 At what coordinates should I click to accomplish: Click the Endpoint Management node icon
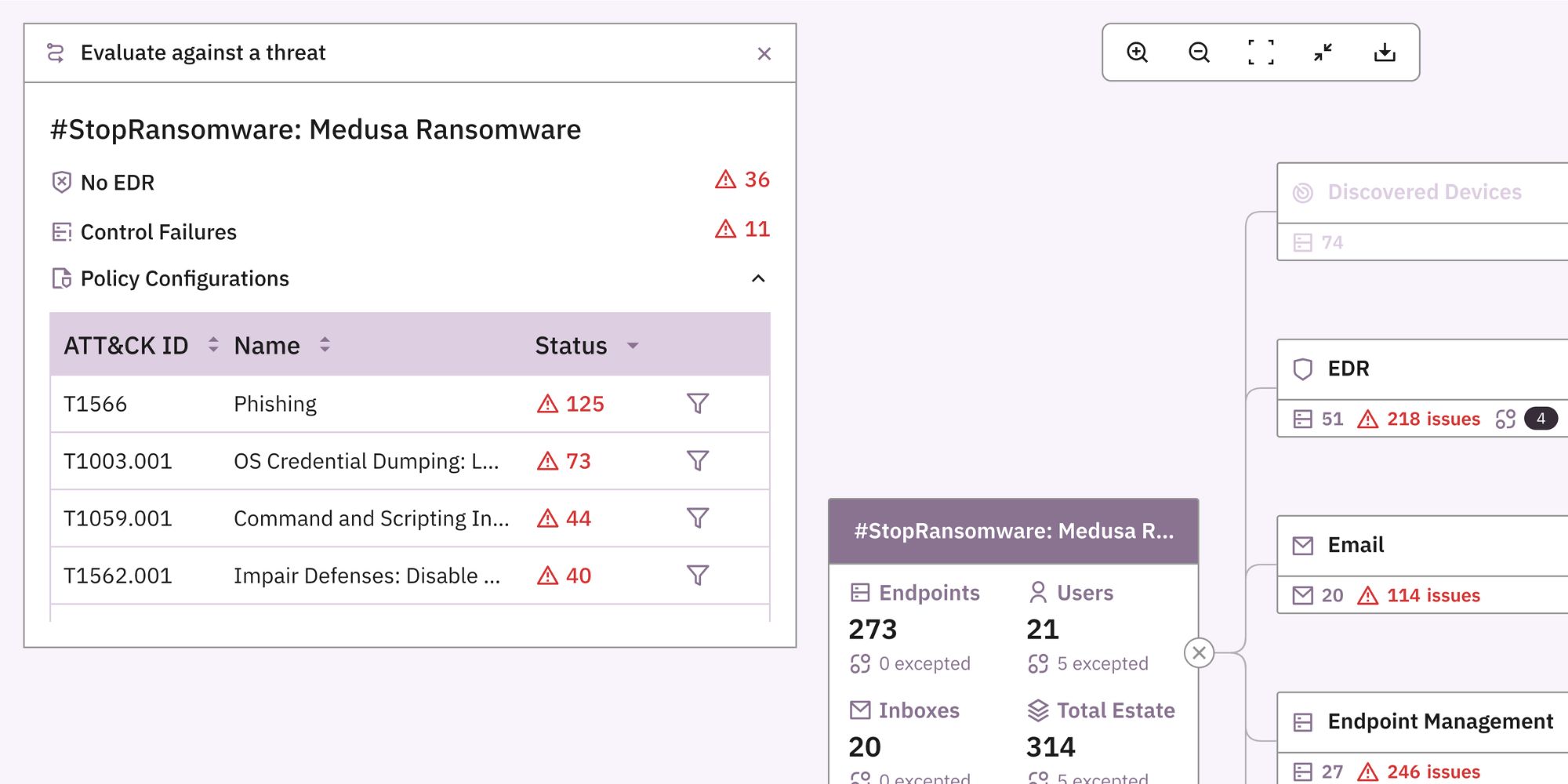coord(1302,722)
